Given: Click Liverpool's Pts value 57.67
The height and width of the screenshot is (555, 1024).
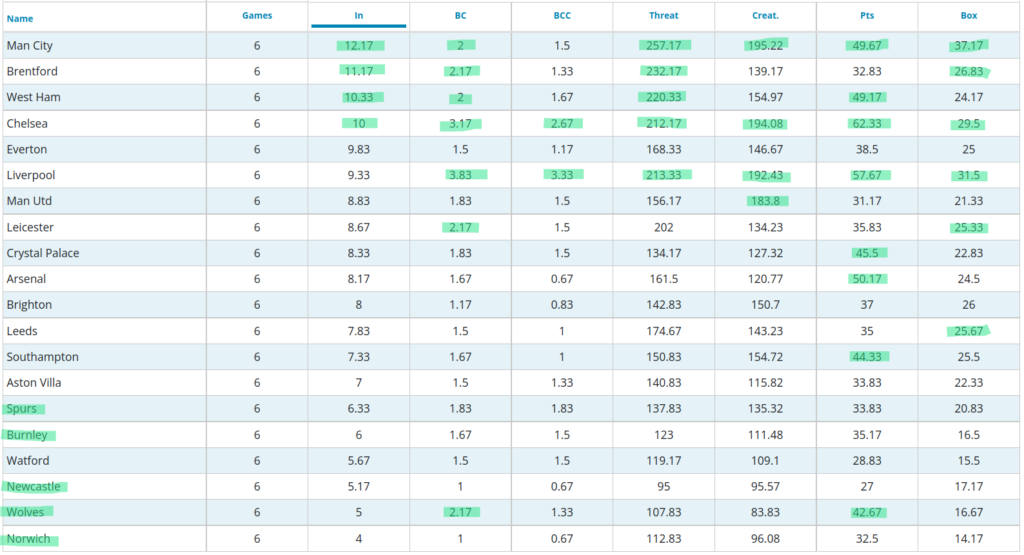Looking at the screenshot, I should pos(867,175).
